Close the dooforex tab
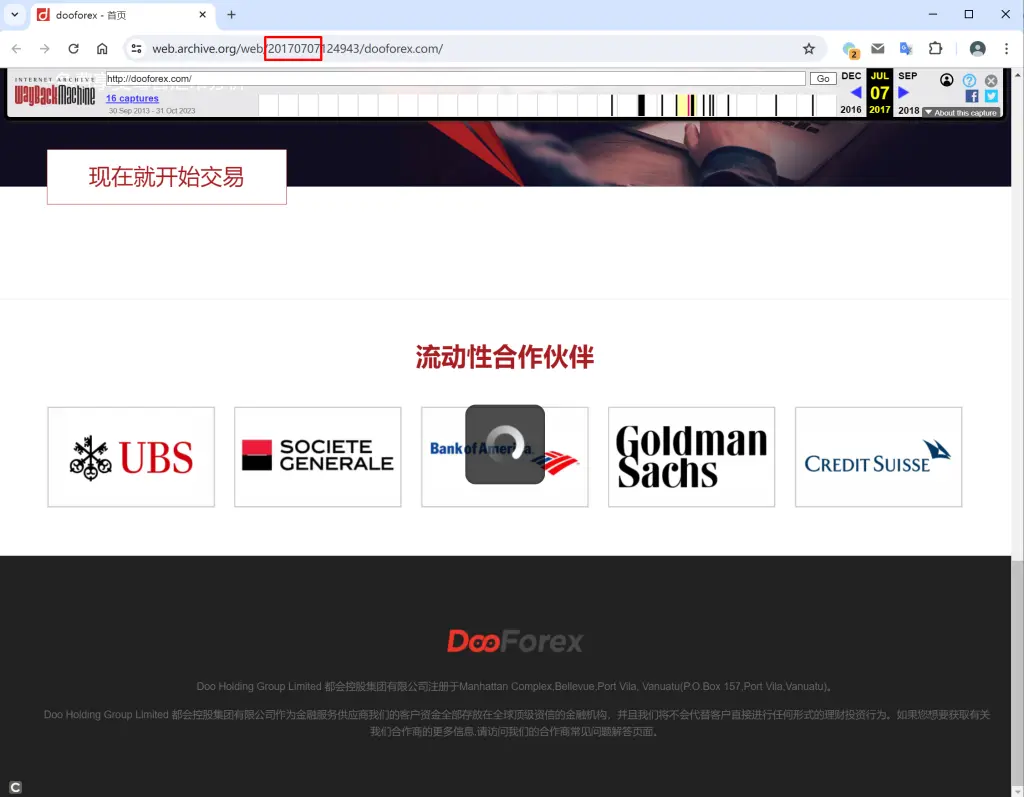This screenshot has height=797, width=1024. point(202,14)
